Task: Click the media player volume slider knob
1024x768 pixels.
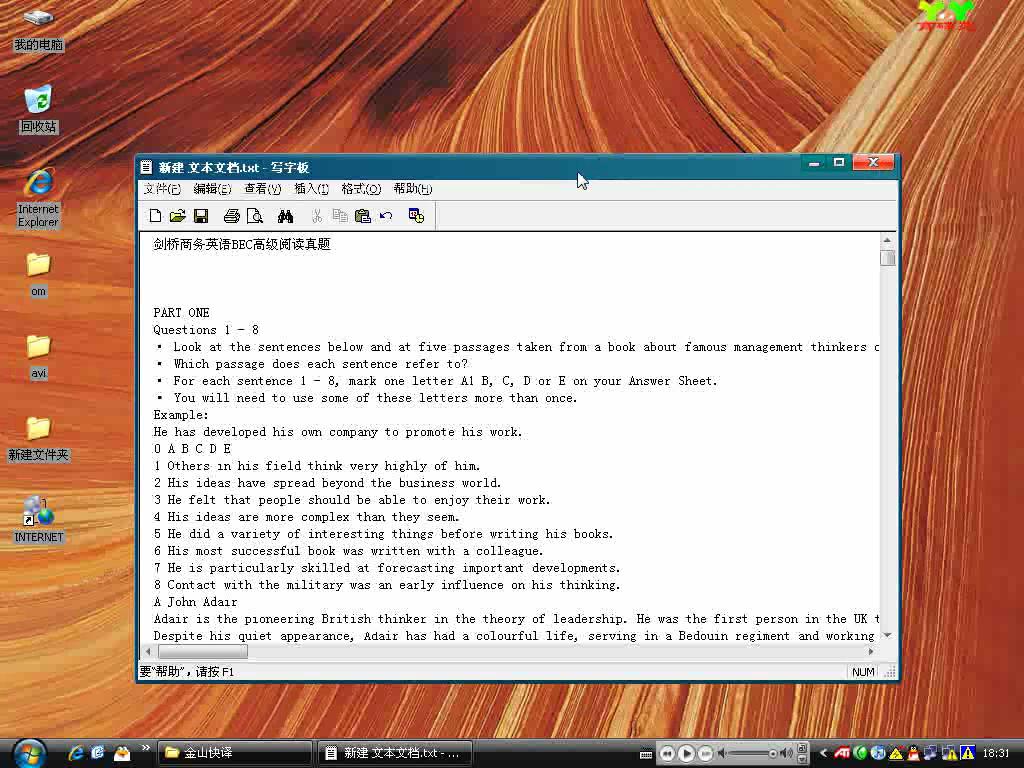Action: tap(773, 754)
